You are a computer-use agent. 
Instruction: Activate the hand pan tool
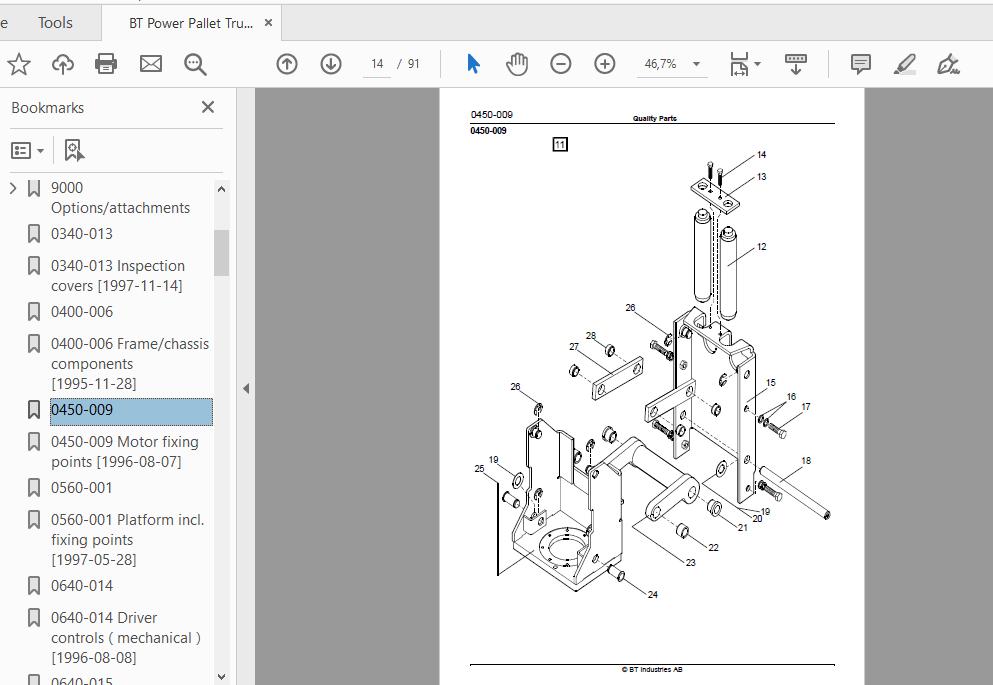(x=517, y=64)
